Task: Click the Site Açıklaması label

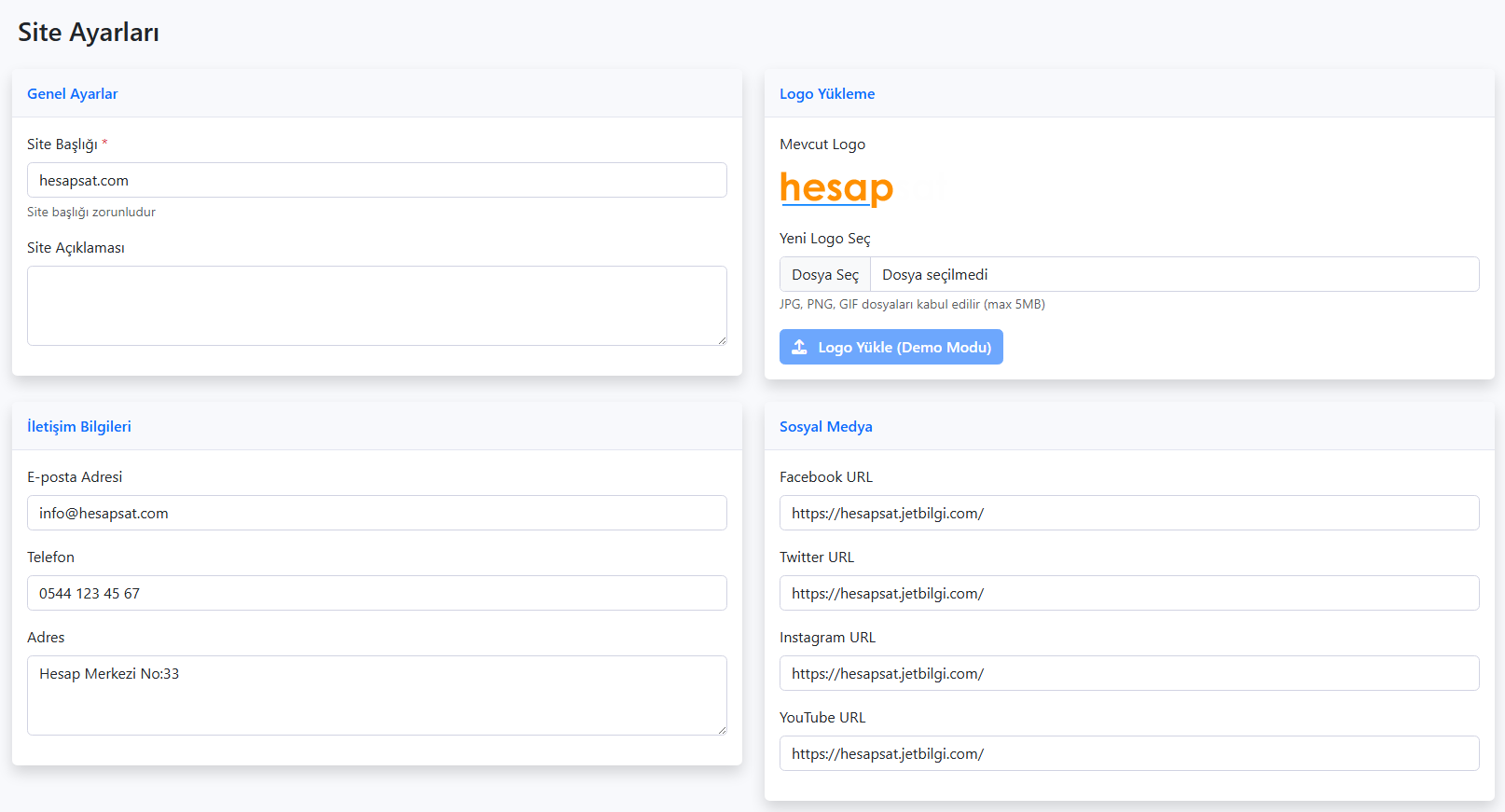Action: coord(76,247)
